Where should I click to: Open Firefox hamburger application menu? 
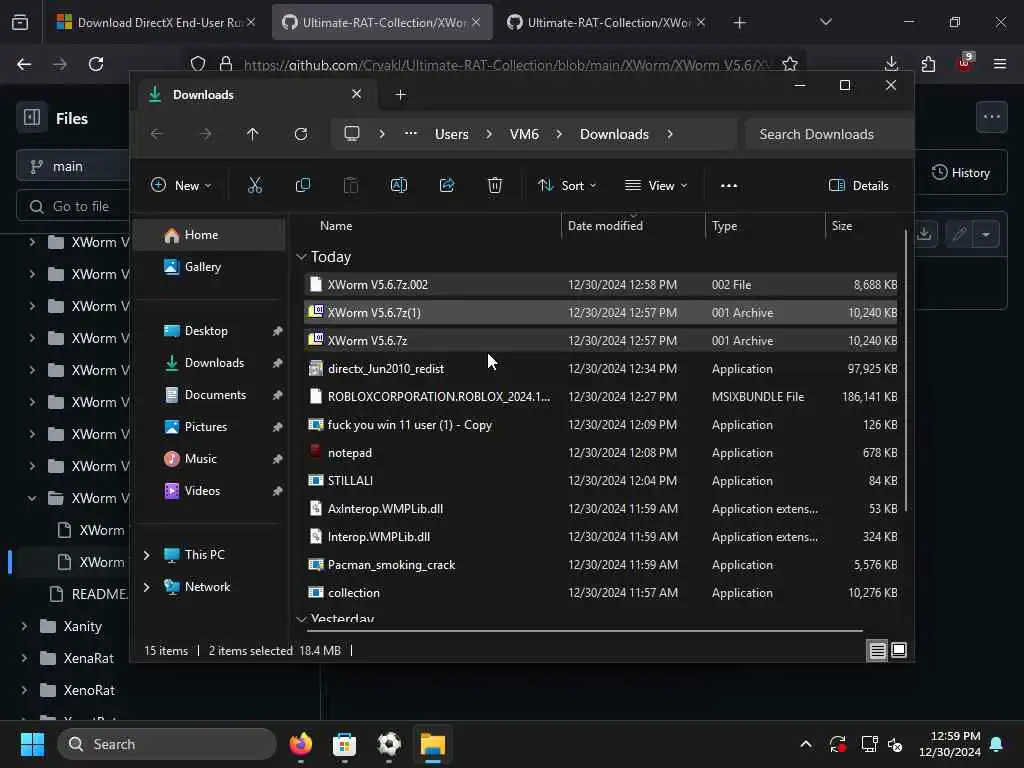coord(1000,64)
